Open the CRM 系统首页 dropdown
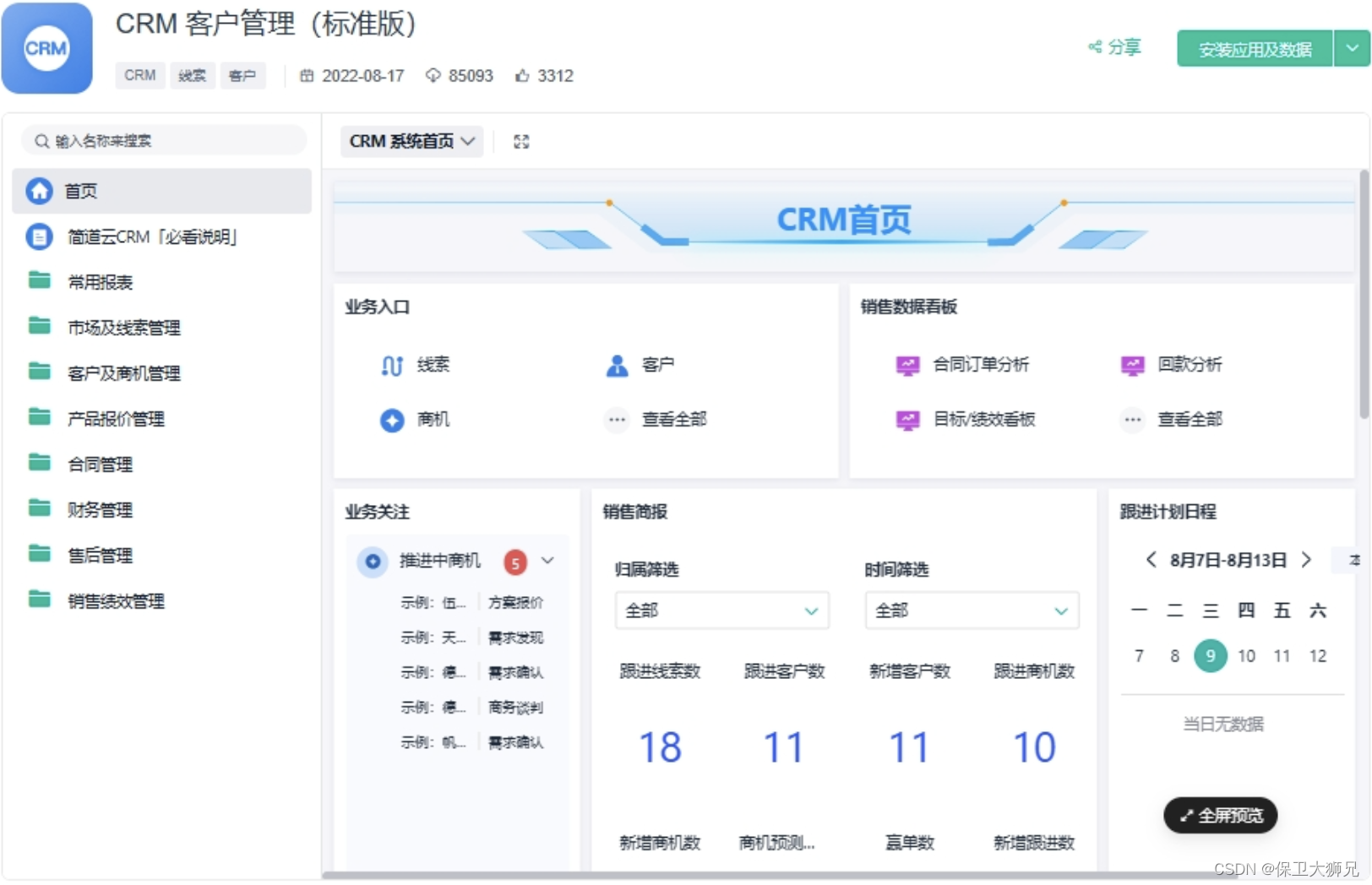Screen dimensions: 1372x885 411,141
